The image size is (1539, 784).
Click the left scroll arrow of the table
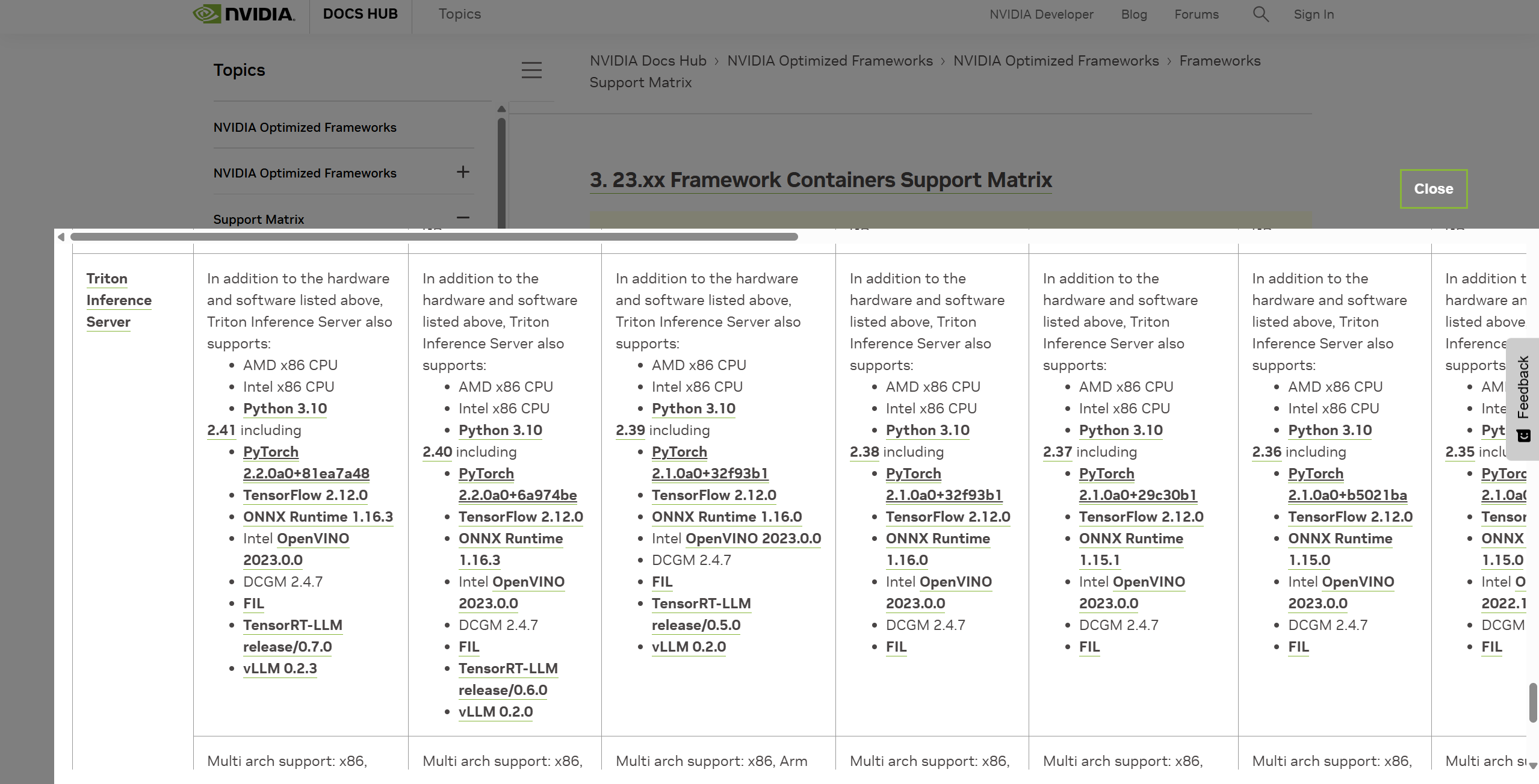pos(61,237)
